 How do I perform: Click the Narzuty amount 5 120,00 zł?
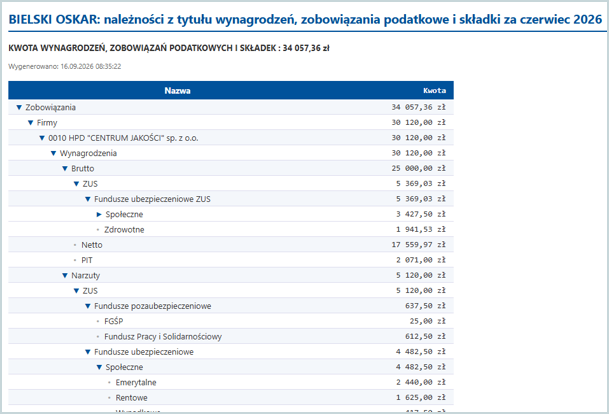tap(421, 275)
